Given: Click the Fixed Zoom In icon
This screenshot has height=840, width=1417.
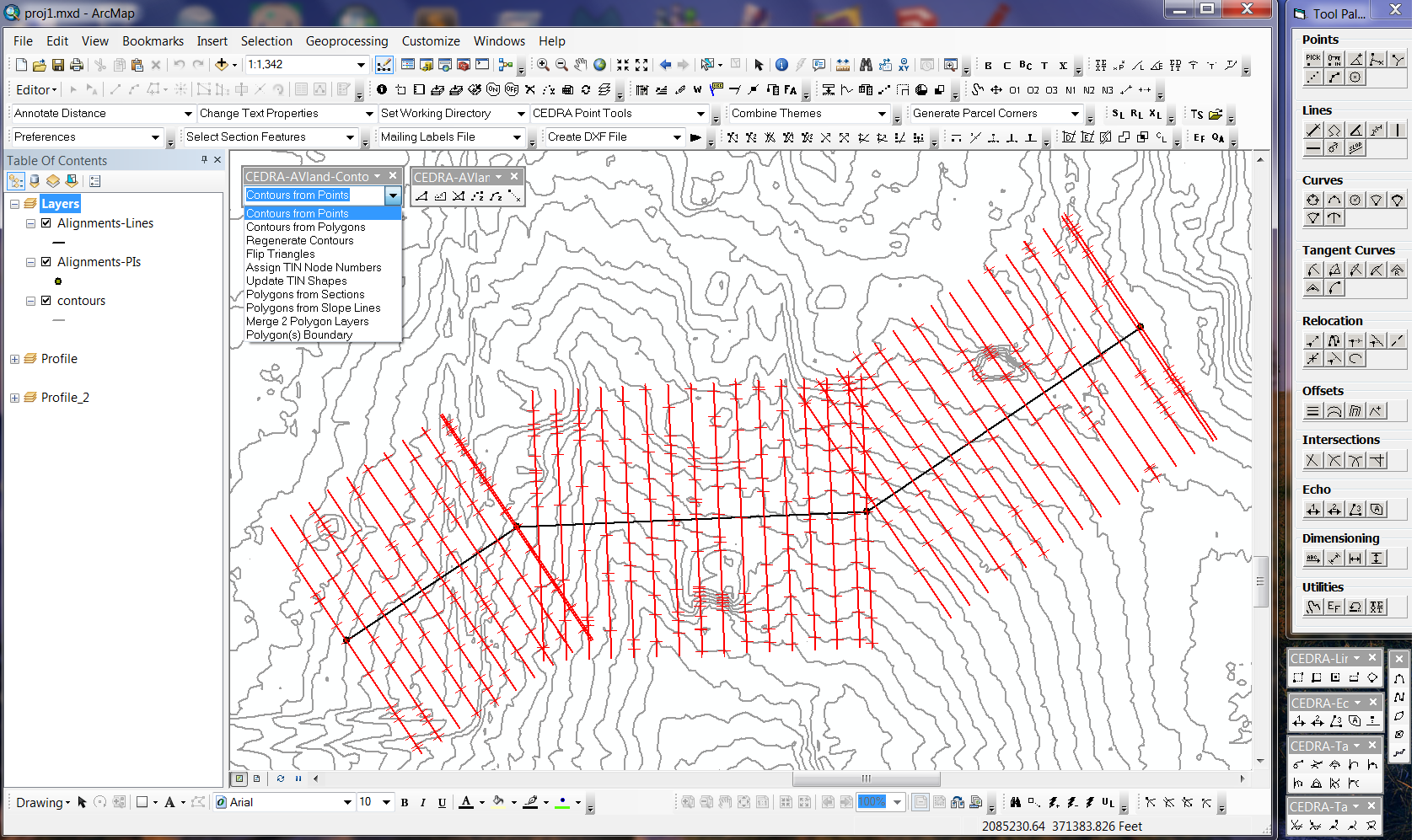Looking at the screenshot, I should (623, 65).
